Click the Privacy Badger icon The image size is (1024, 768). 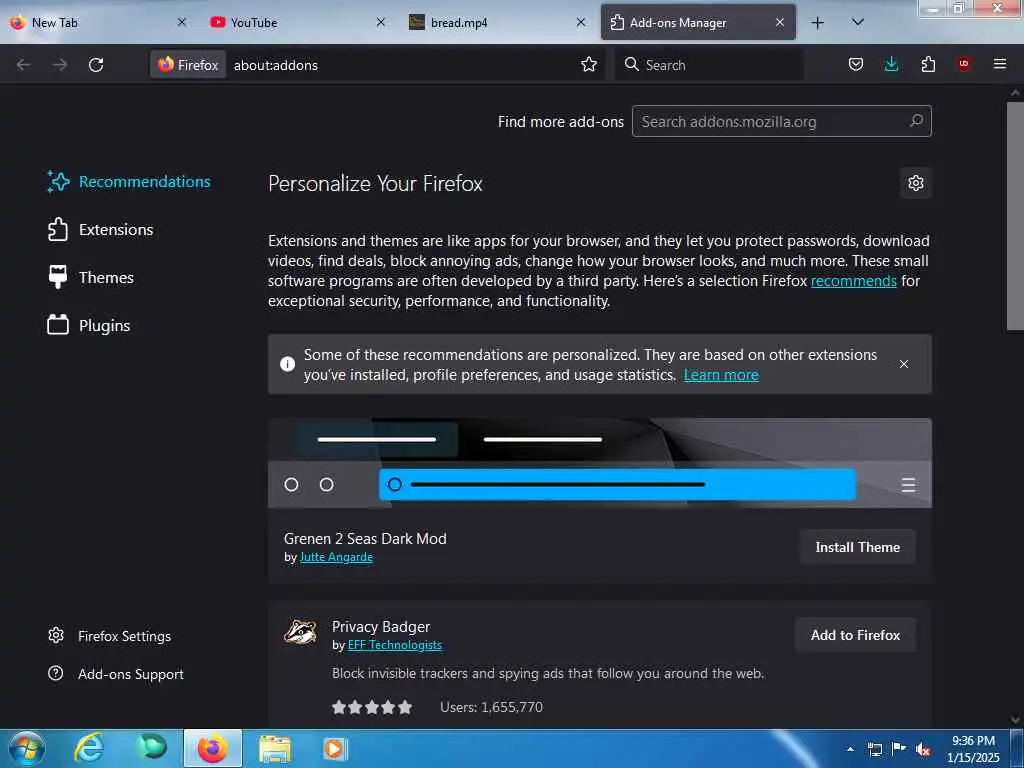[x=300, y=632]
